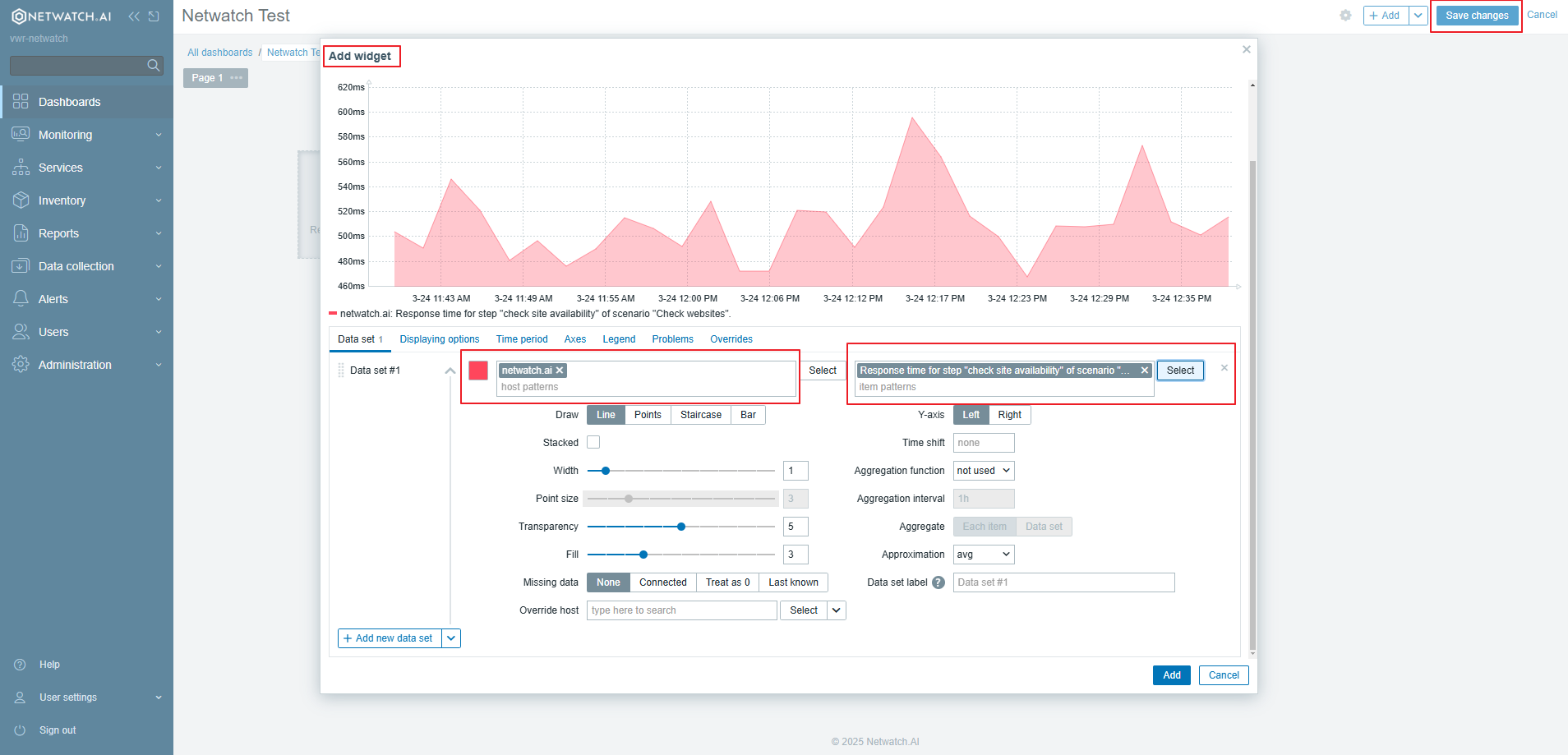
Task: Set Missing data to Connected
Action: click(x=662, y=582)
